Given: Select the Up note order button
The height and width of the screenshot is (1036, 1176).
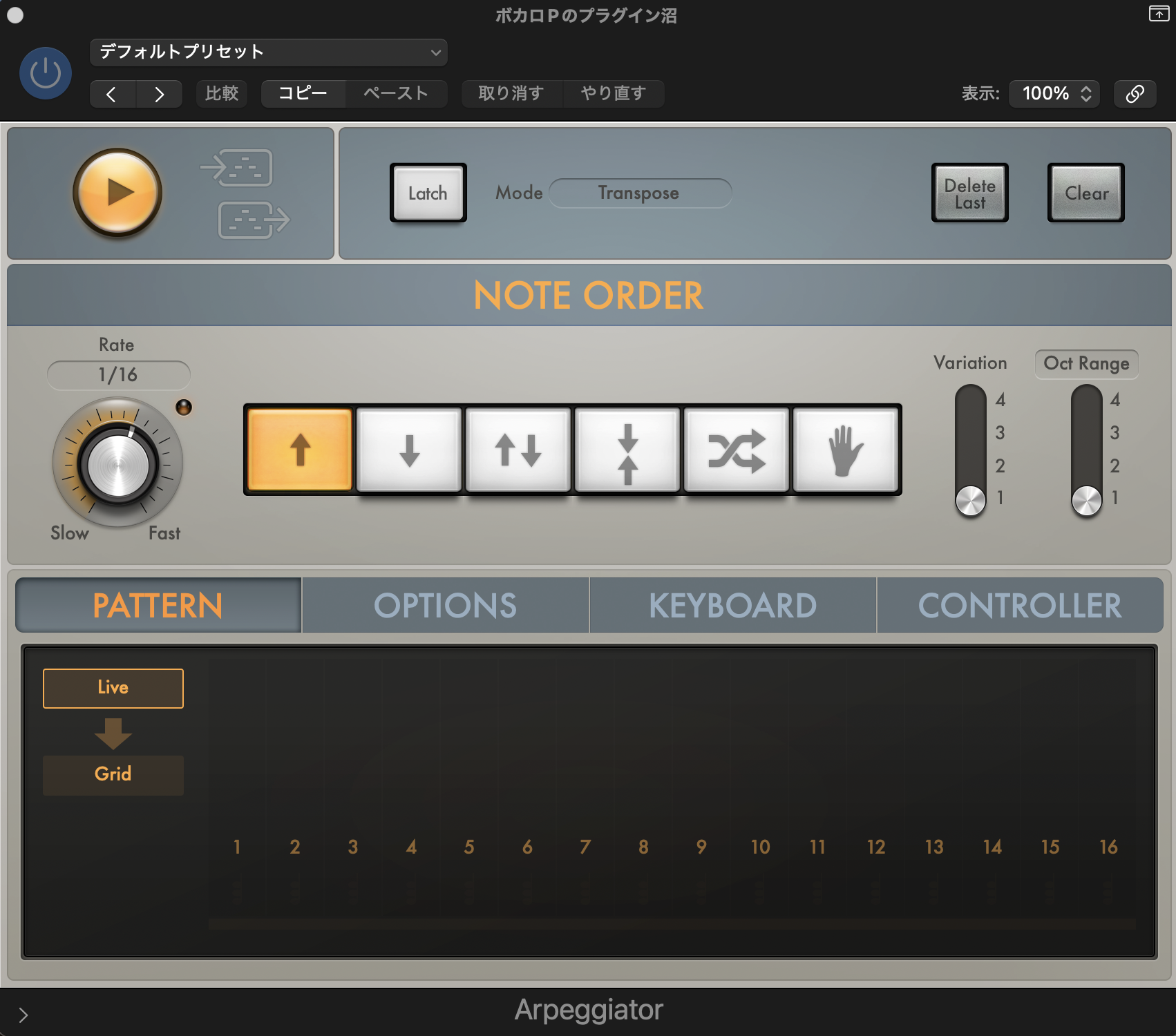Looking at the screenshot, I should click(x=300, y=450).
